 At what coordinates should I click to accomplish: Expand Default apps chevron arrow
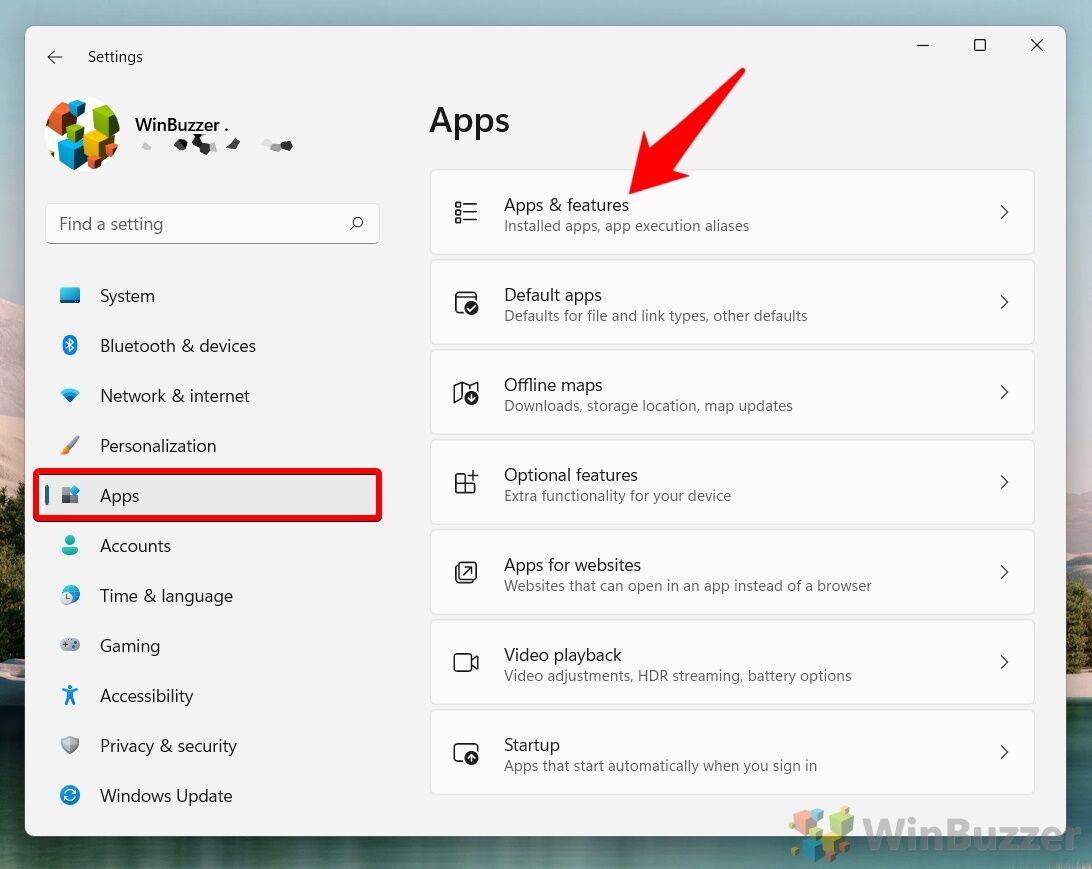(x=1004, y=302)
